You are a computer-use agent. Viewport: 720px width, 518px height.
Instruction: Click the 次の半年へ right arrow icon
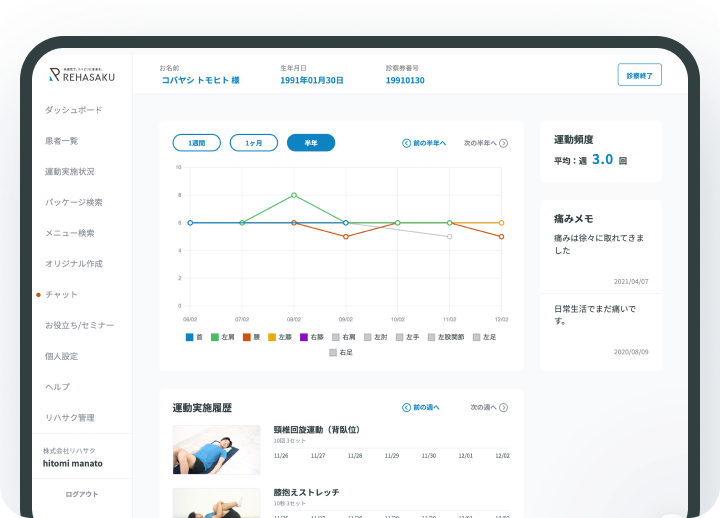(x=503, y=143)
